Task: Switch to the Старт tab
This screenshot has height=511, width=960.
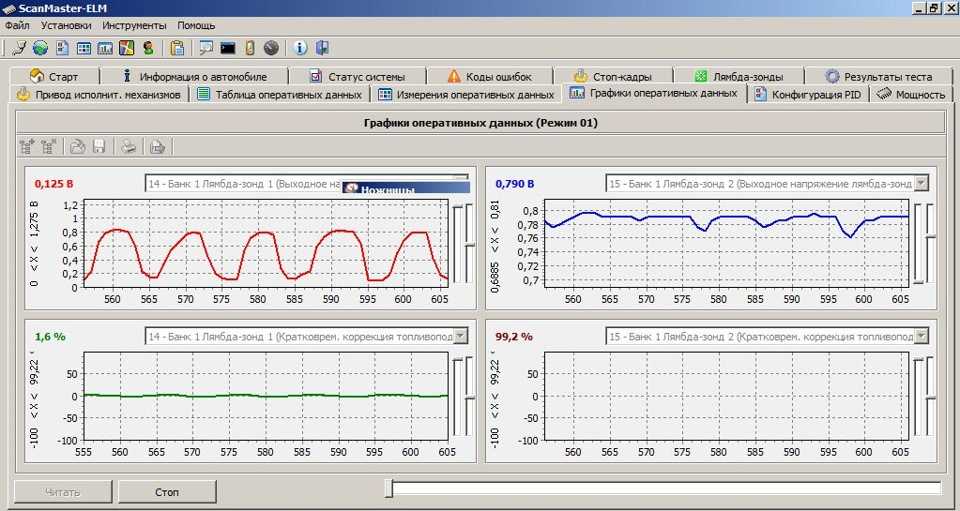Action: click(54, 76)
